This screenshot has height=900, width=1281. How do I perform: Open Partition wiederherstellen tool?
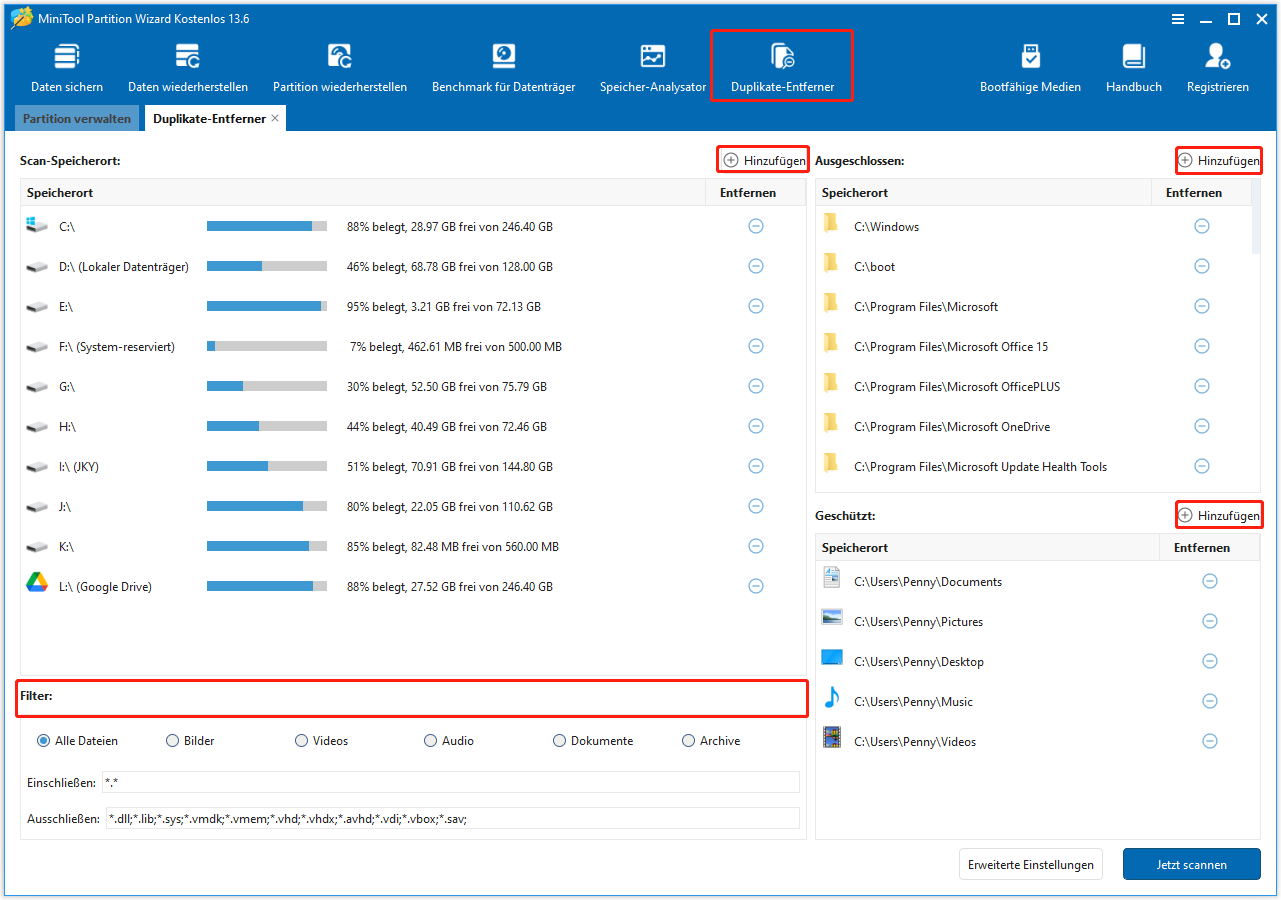340,68
